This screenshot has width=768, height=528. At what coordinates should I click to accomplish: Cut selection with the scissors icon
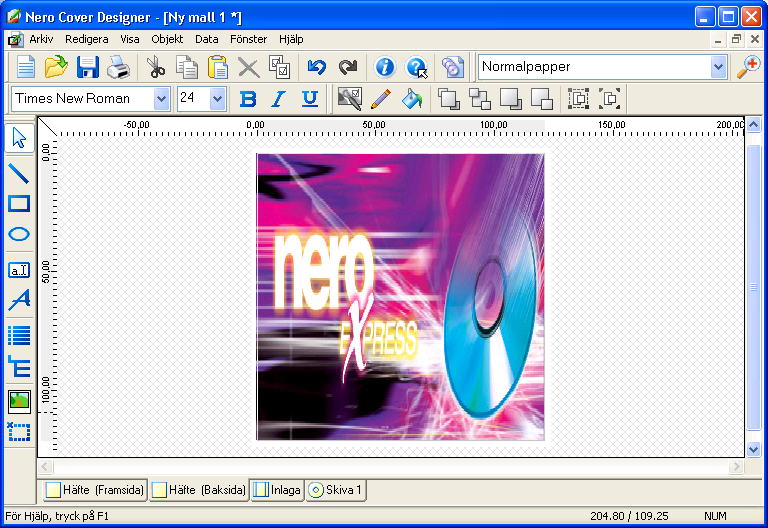[156, 67]
